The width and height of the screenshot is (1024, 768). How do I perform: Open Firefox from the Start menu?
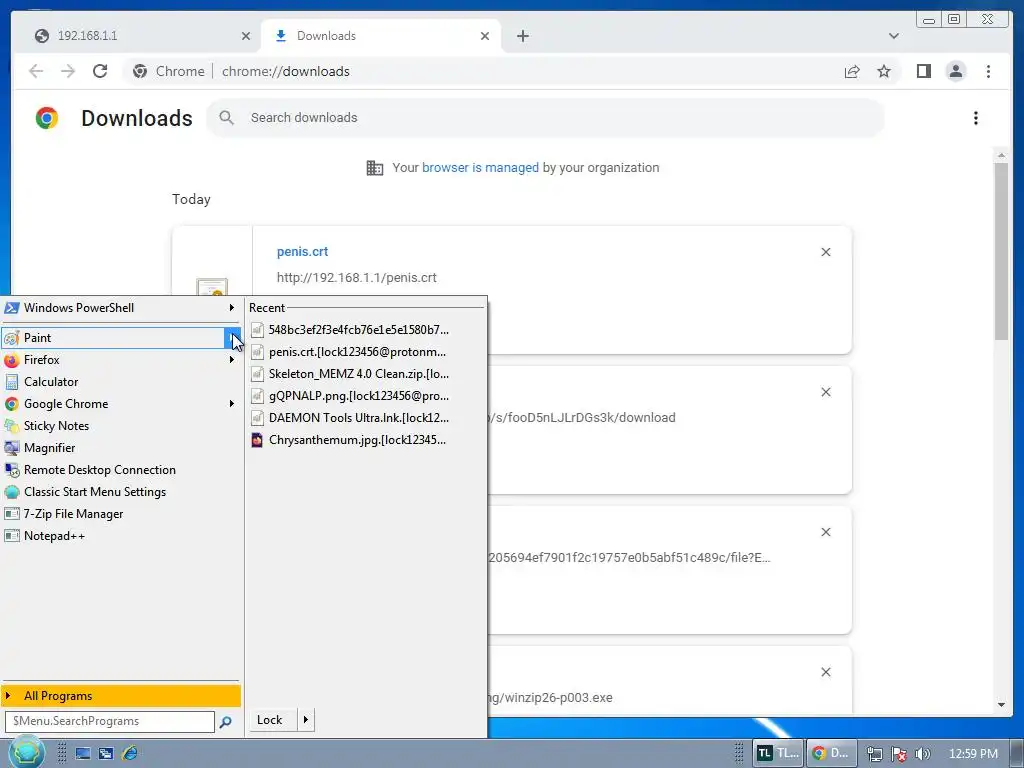(120, 360)
